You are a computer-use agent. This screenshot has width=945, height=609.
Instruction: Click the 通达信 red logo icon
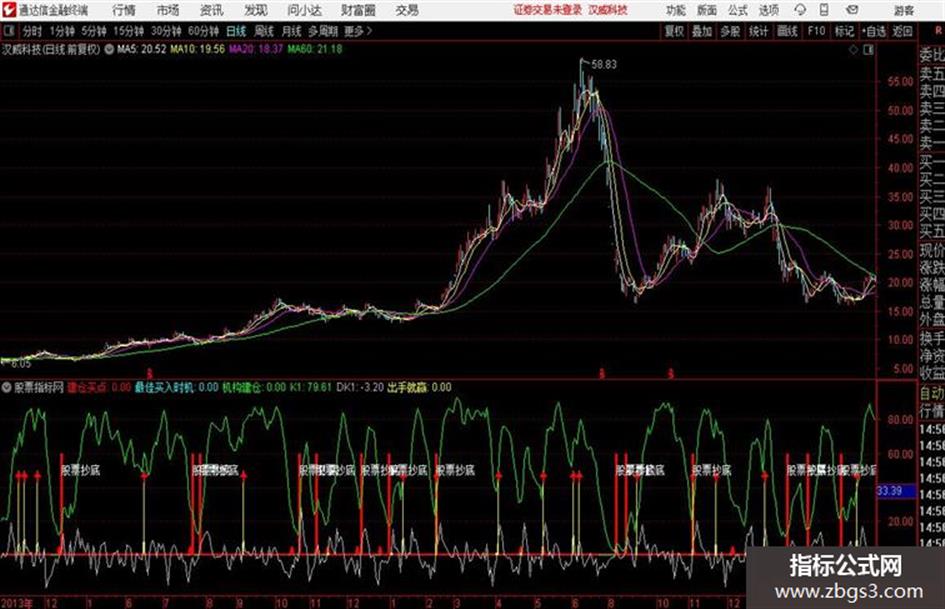pos(9,10)
